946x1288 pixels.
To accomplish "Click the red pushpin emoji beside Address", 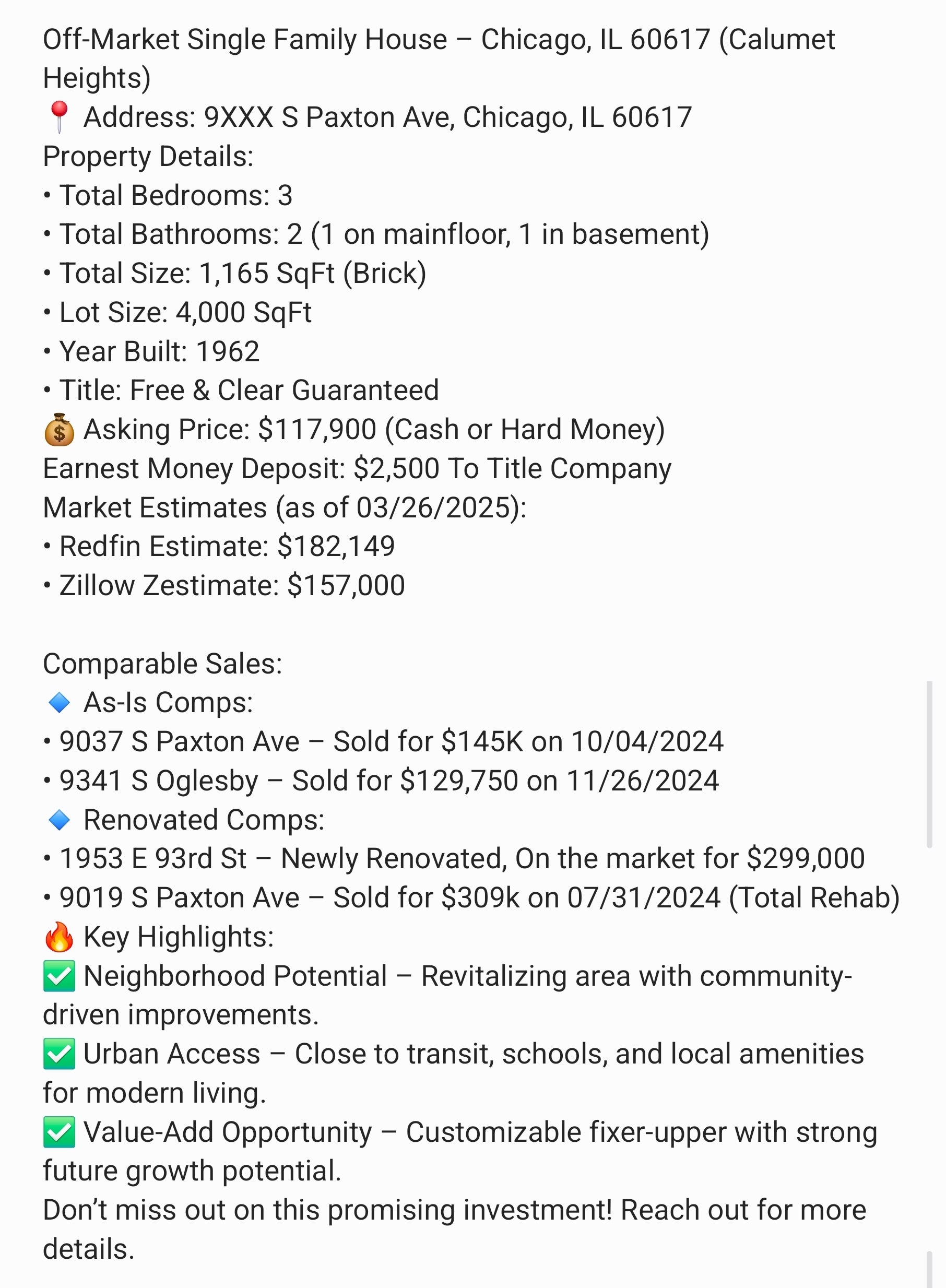I will tap(59, 117).
